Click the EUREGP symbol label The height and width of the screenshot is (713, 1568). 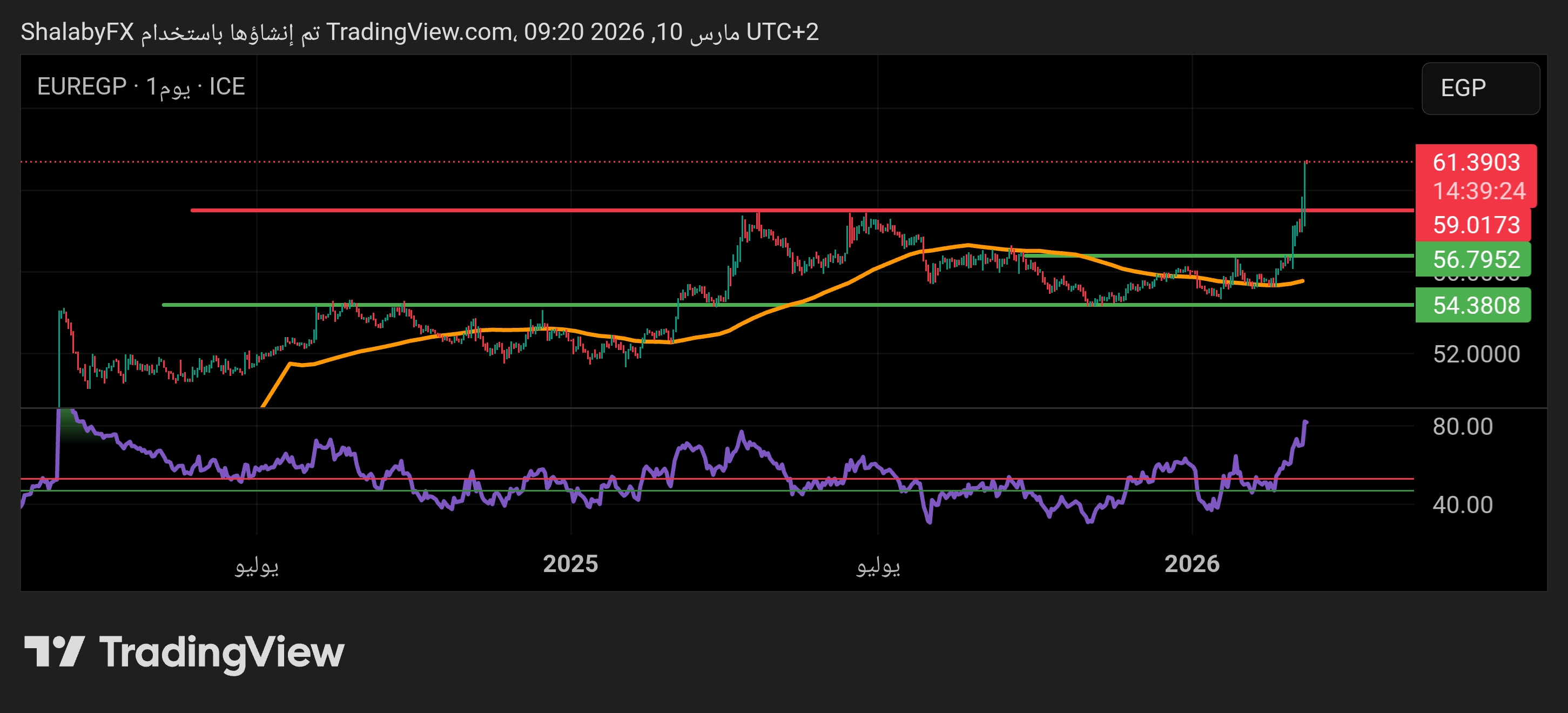tap(82, 86)
